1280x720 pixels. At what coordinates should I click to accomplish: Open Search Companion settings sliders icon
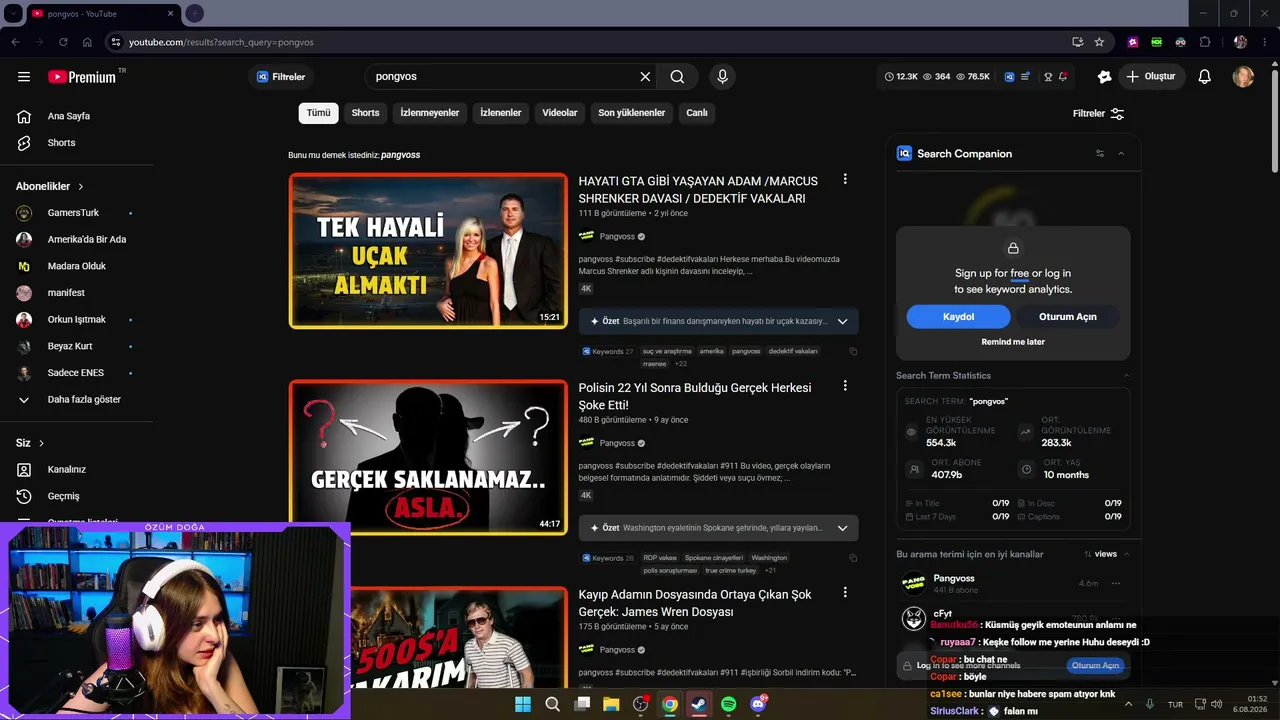[1100, 154]
